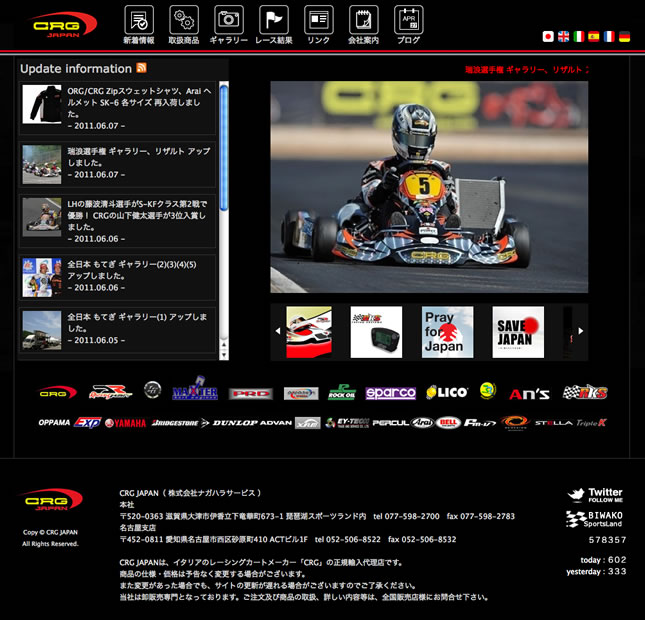Image resolution: width=645 pixels, height=620 pixels.
Task: Open the CRG Zip sweatshirt news dated 2011.06.07
Action: tap(118, 108)
